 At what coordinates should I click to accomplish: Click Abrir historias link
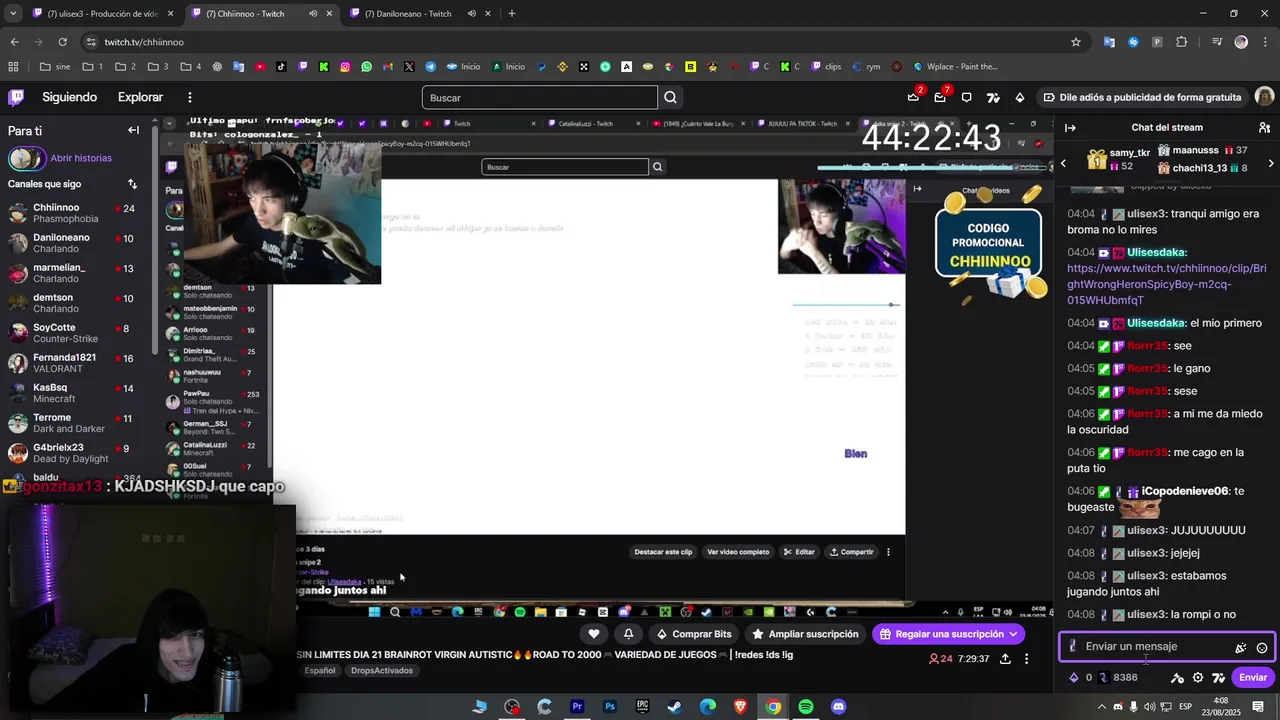pyautogui.click(x=81, y=158)
